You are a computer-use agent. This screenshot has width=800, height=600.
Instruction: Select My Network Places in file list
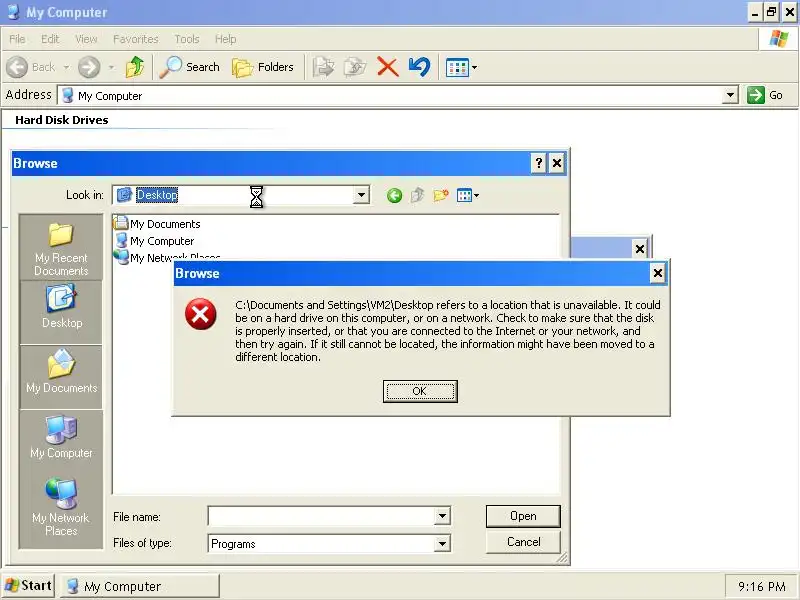click(167, 257)
